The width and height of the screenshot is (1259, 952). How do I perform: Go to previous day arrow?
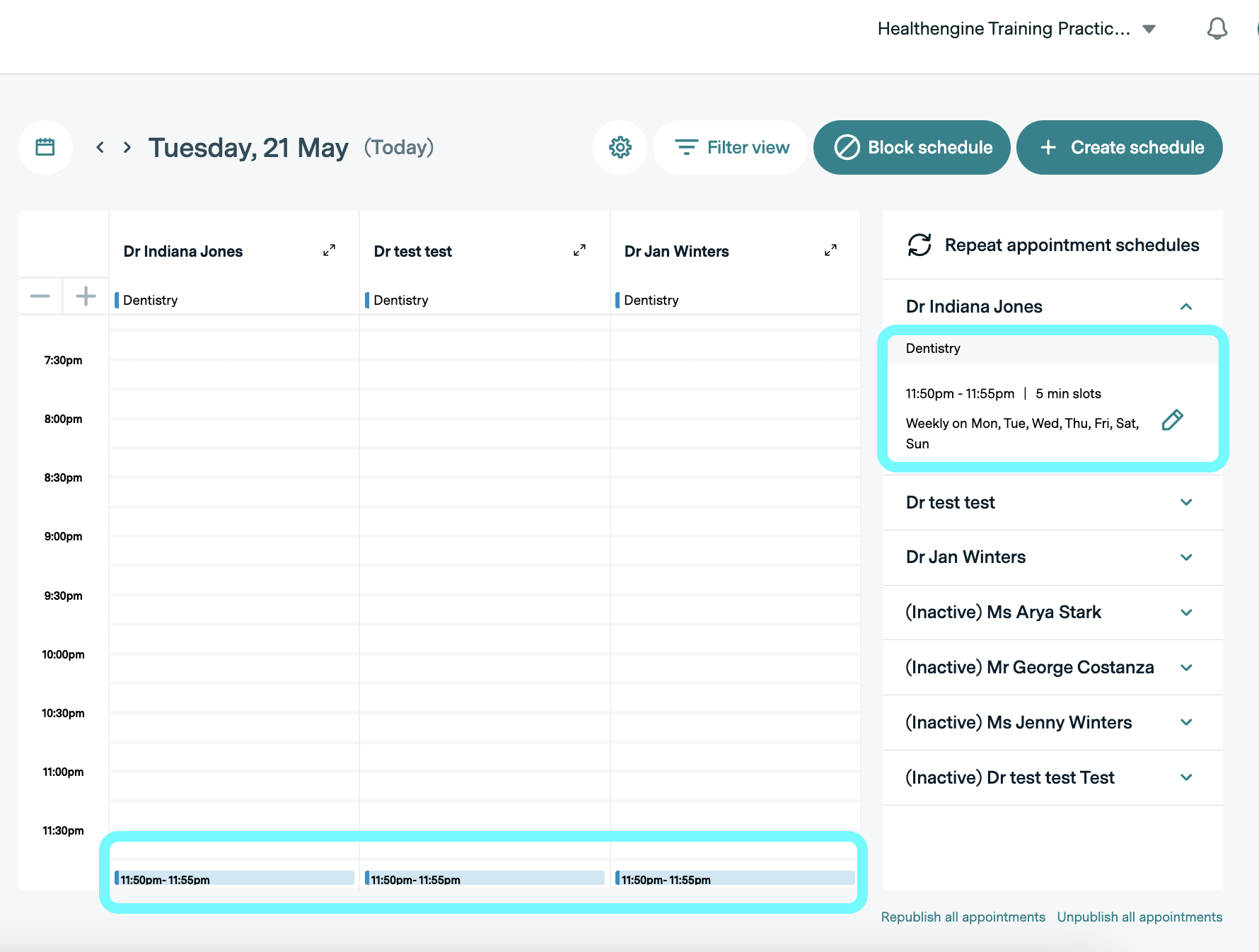(100, 147)
